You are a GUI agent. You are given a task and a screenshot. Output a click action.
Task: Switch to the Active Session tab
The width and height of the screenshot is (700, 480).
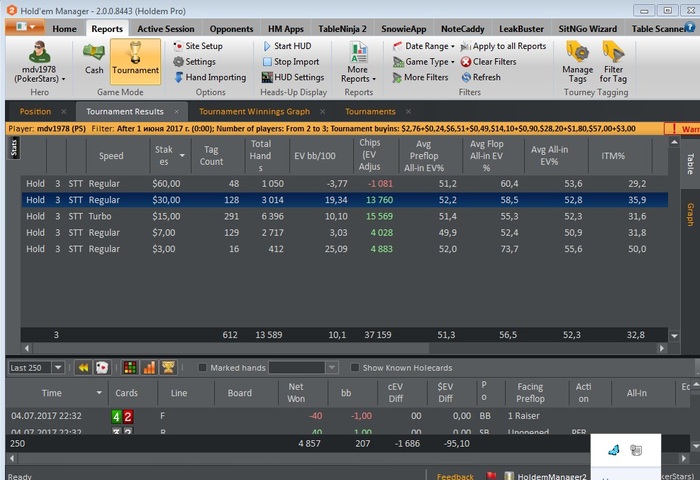point(166,29)
